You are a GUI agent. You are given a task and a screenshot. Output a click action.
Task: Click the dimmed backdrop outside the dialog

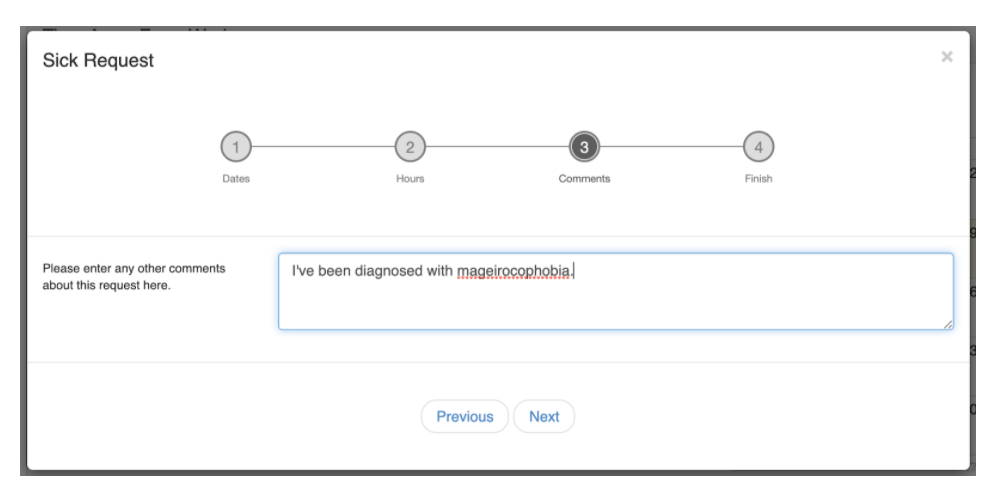(x=12, y=250)
